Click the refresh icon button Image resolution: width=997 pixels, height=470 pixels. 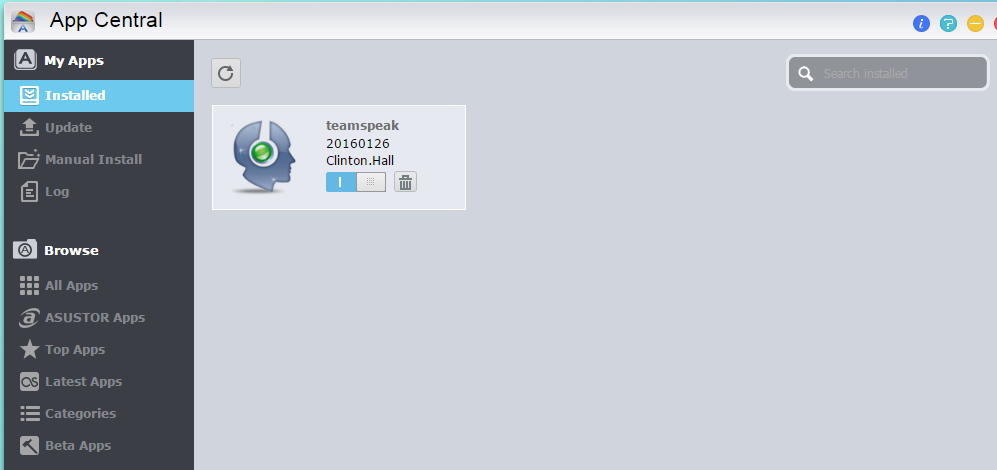[226, 73]
